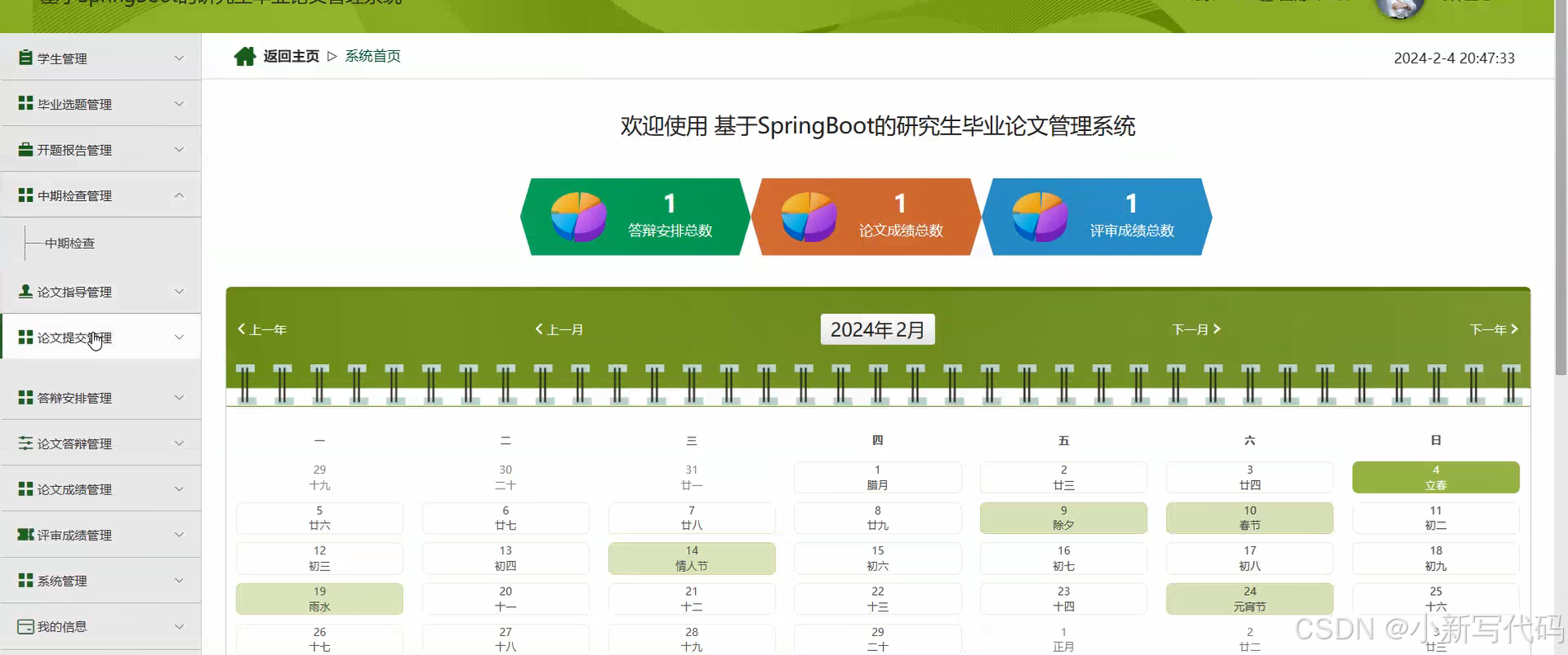Viewport: 1568px width, 655px height.
Task: Expand 答辩安排管理 chevron
Action: click(x=179, y=397)
